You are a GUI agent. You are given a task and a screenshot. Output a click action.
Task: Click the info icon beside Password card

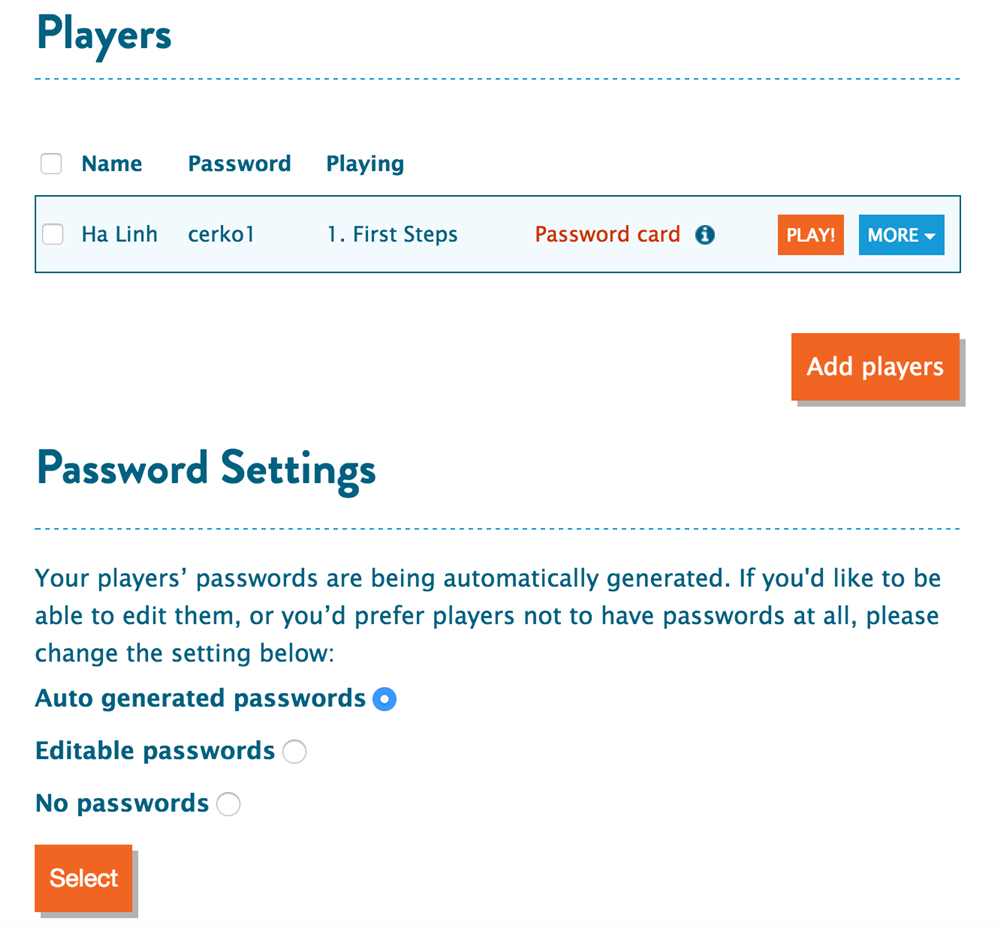pyautogui.click(x=705, y=235)
